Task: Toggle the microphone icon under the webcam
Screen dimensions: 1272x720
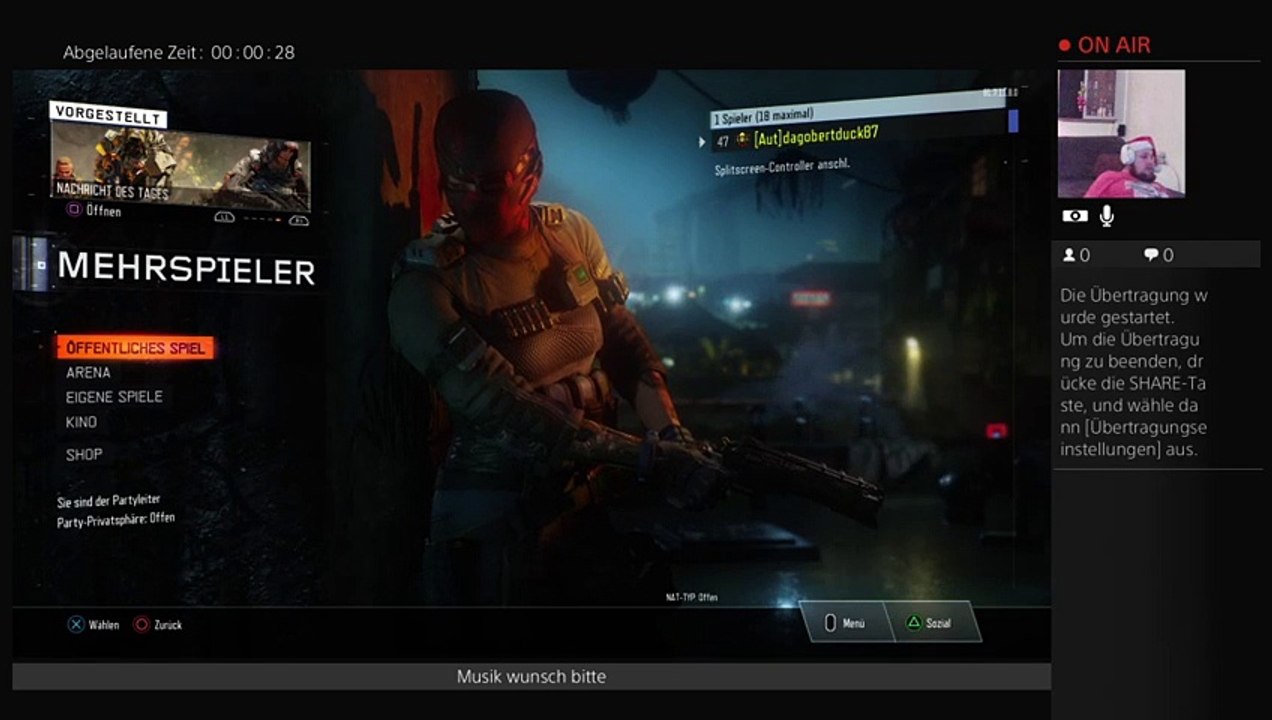Action: [x=1106, y=215]
